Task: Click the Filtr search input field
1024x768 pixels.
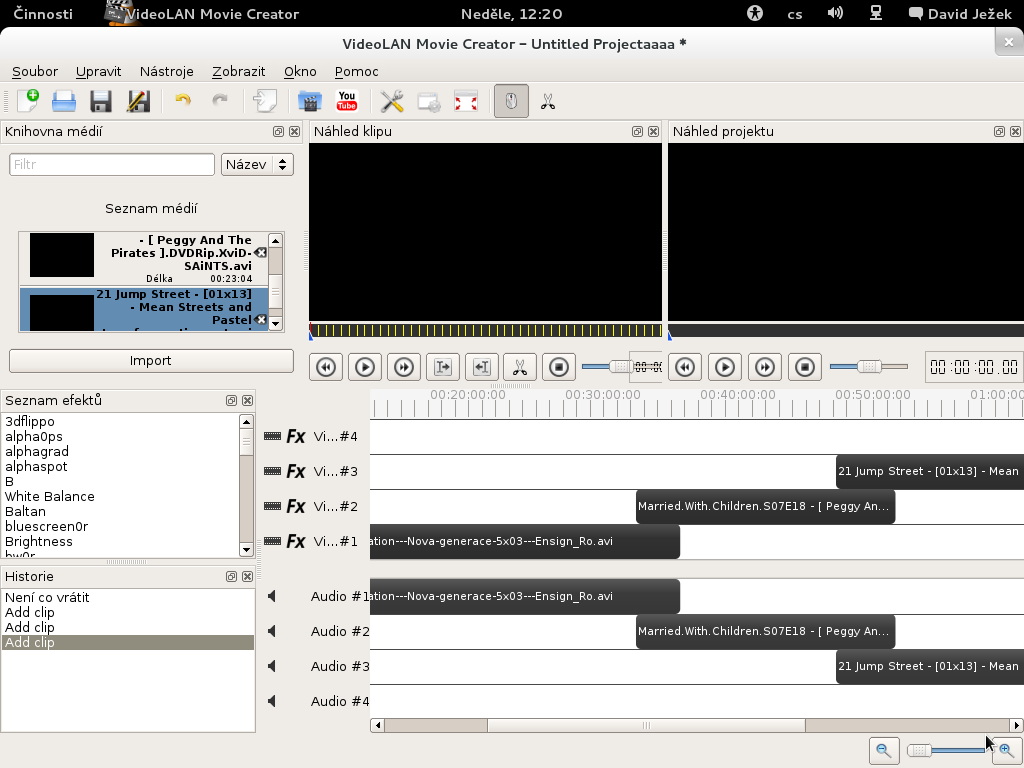Action: (x=112, y=165)
